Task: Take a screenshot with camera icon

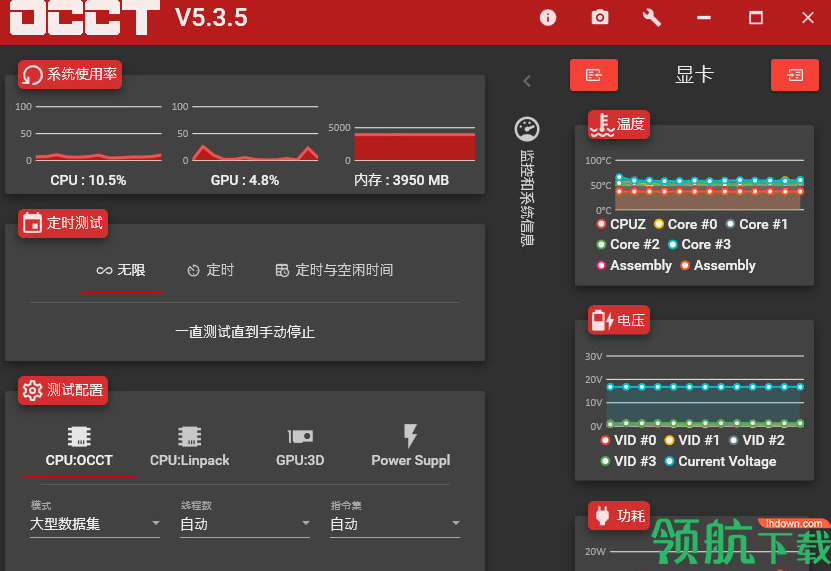Action: pyautogui.click(x=599, y=17)
